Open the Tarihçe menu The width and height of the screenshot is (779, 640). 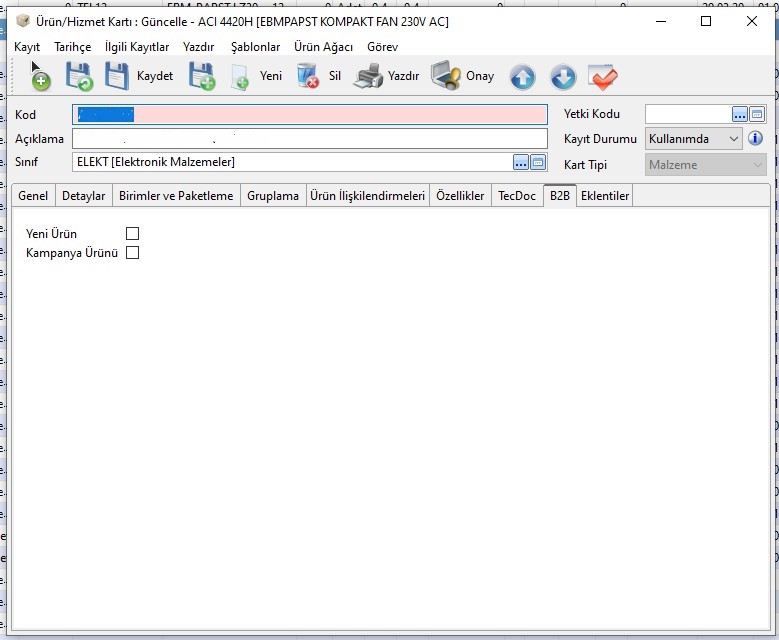point(72,47)
